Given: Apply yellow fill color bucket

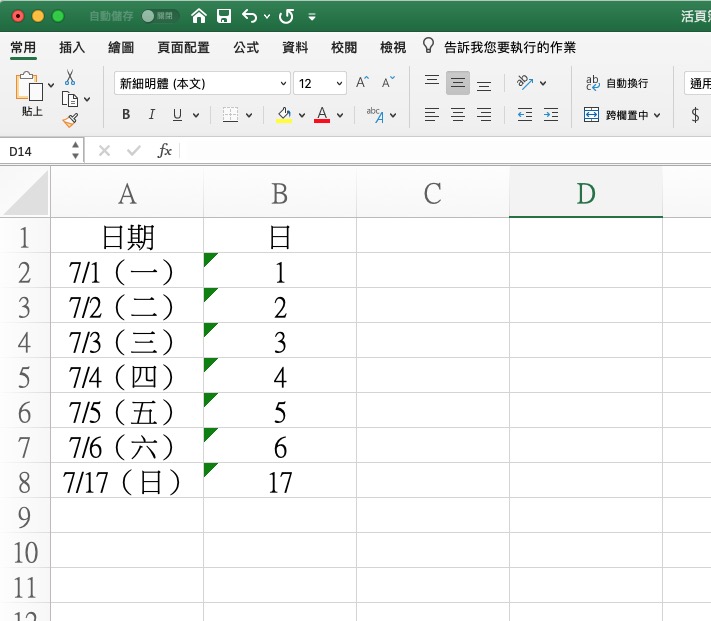Looking at the screenshot, I should (284, 115).
